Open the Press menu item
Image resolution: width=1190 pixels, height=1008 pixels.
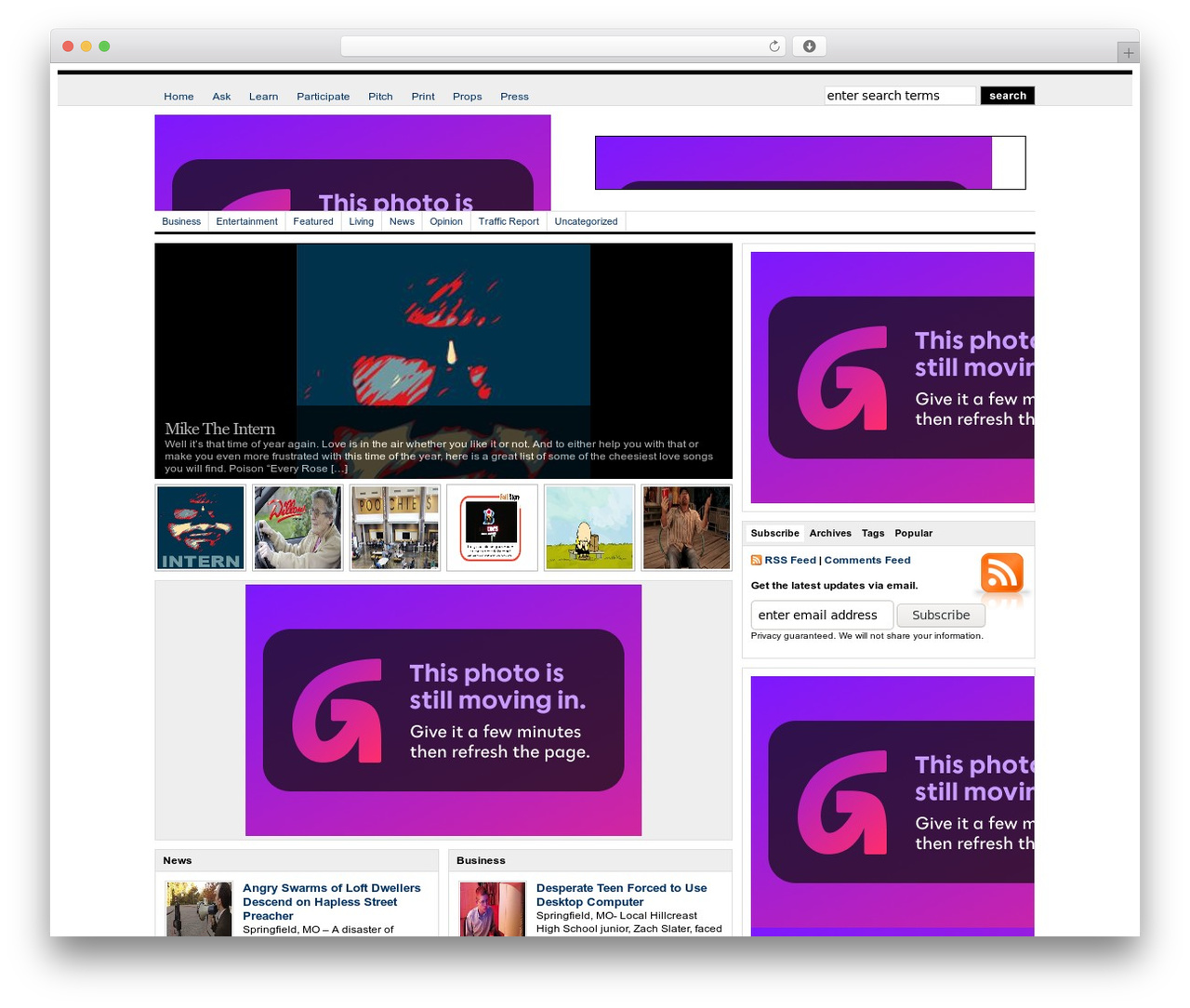(514, 97)
